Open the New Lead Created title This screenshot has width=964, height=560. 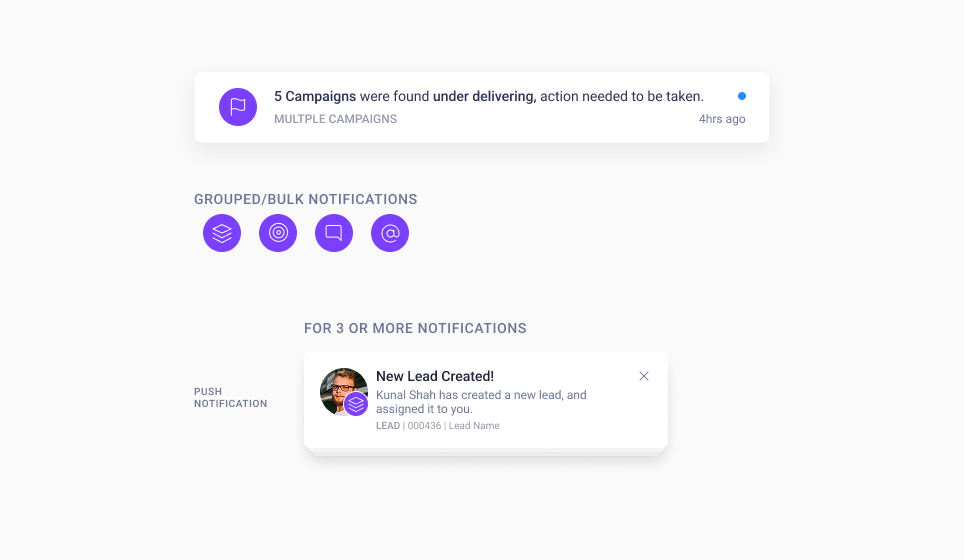(x=435, y=376)
